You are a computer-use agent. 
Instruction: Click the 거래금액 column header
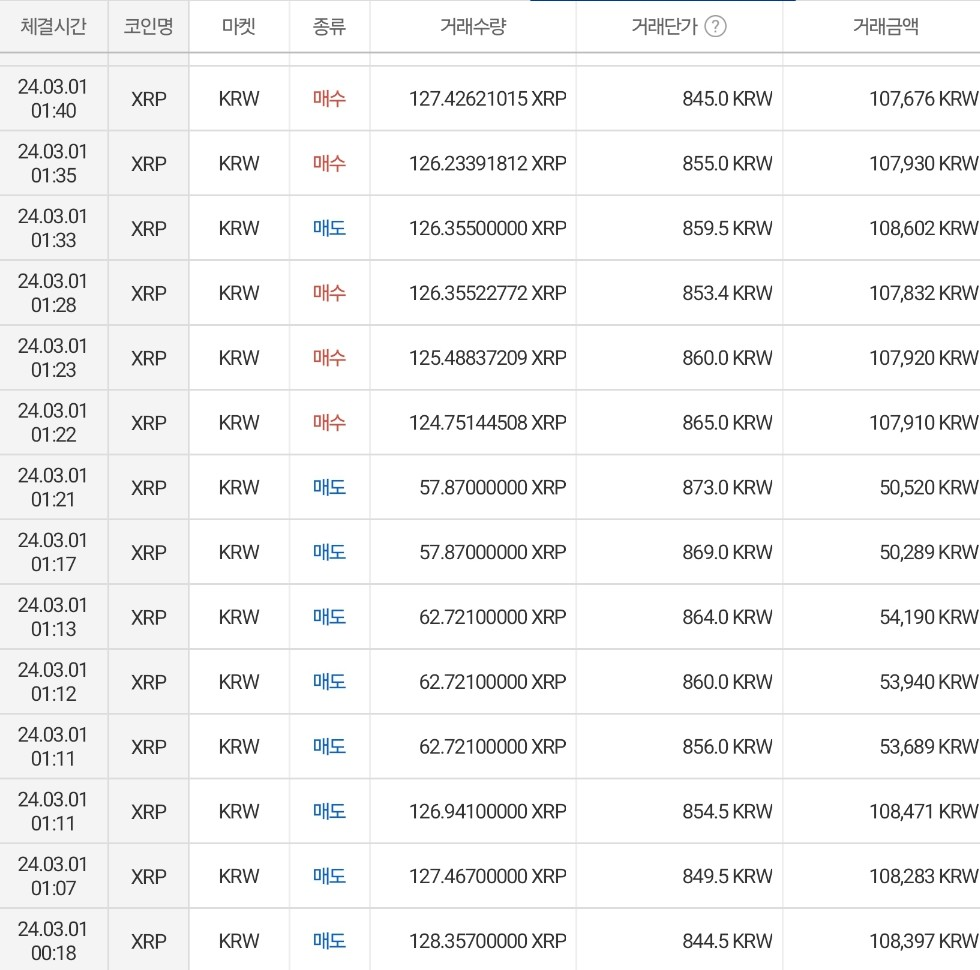pos(886,26)
